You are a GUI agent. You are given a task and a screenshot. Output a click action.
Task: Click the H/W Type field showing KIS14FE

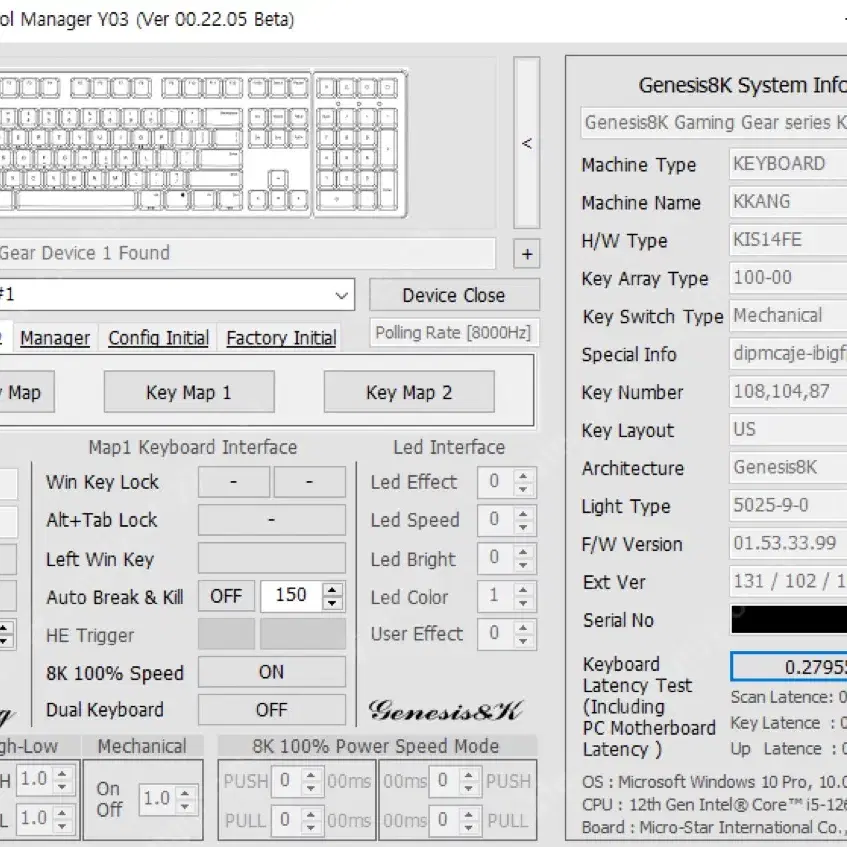(788, 240)
